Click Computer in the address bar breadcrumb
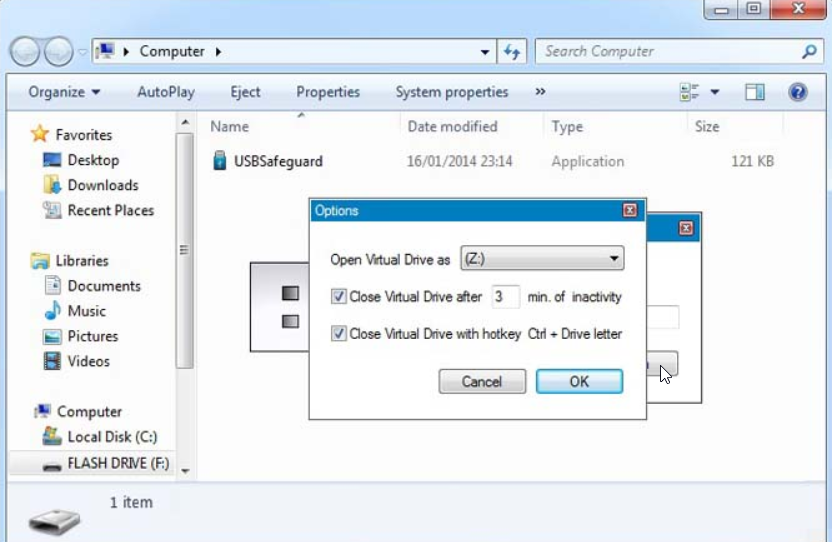832x542 pixels. (172, 51)
